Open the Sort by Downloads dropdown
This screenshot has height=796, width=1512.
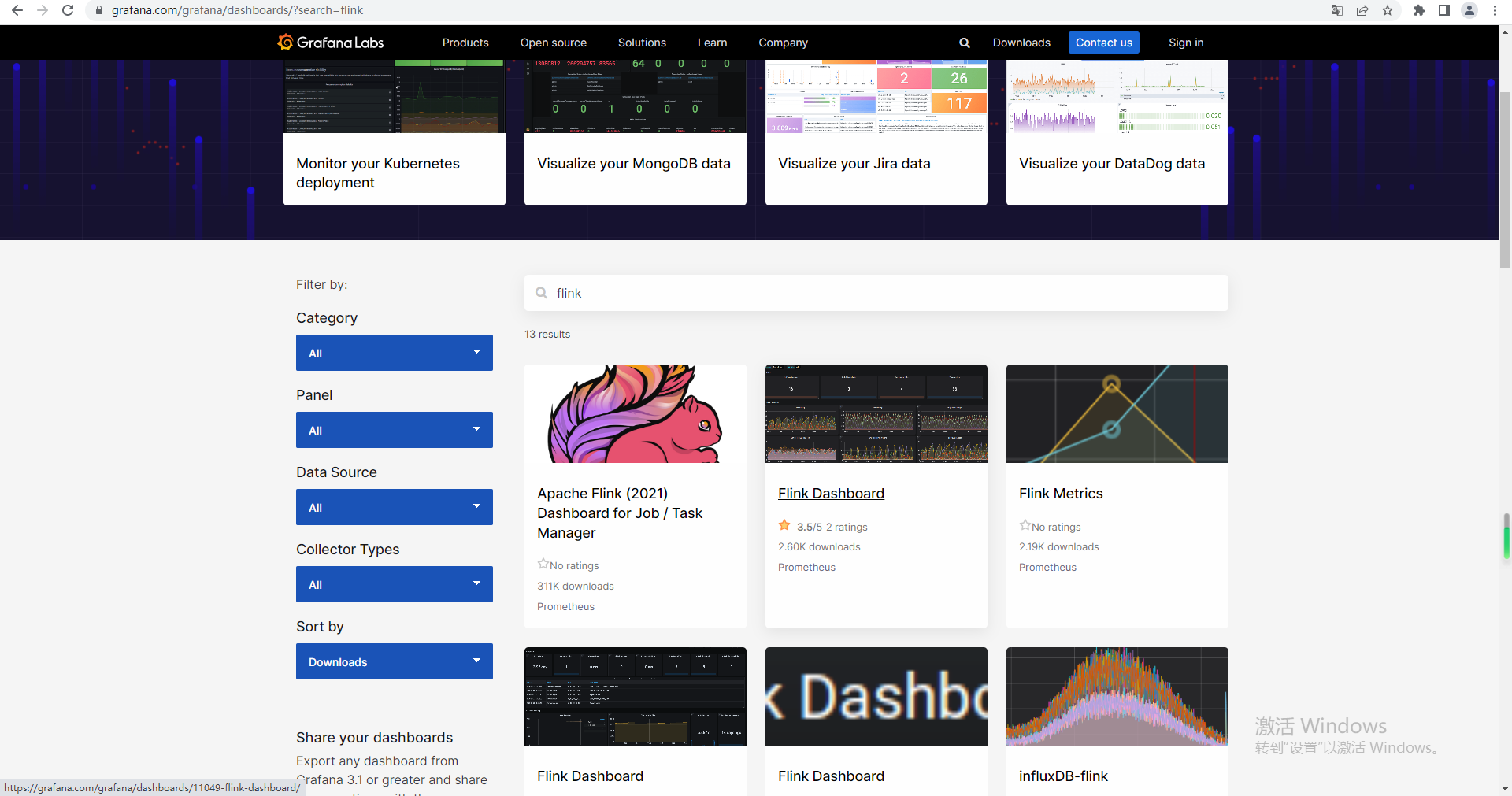click(x=395, y=661)
